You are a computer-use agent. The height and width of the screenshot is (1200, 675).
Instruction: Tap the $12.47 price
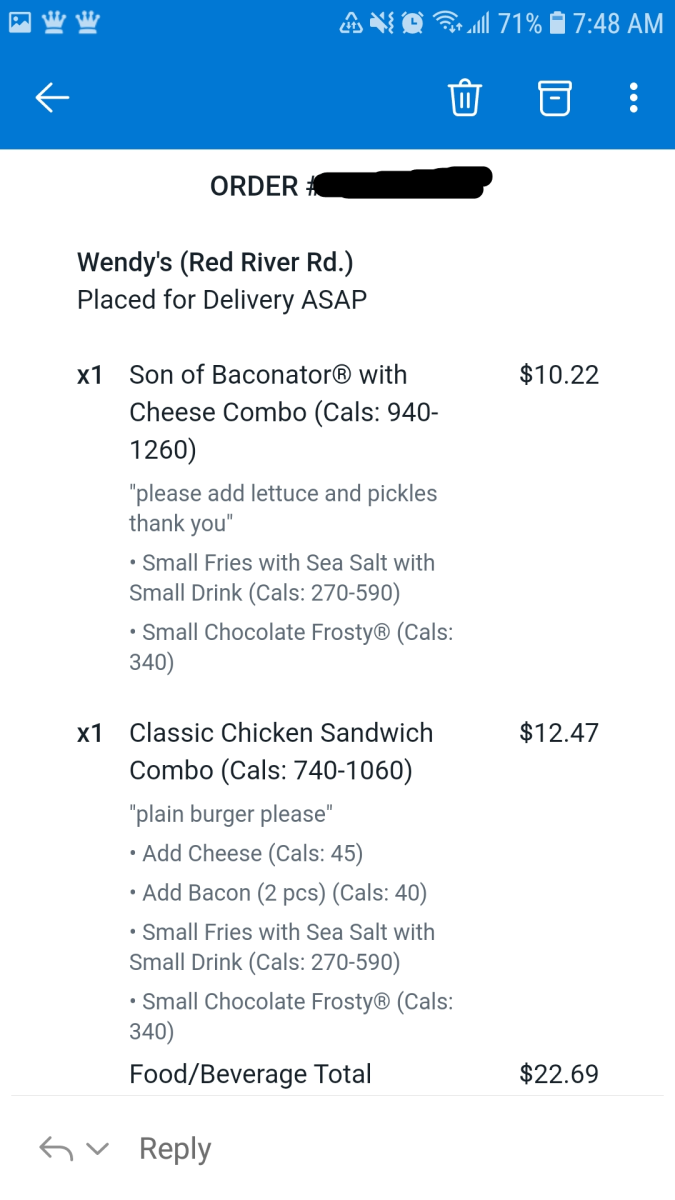(x=559, y=733)
